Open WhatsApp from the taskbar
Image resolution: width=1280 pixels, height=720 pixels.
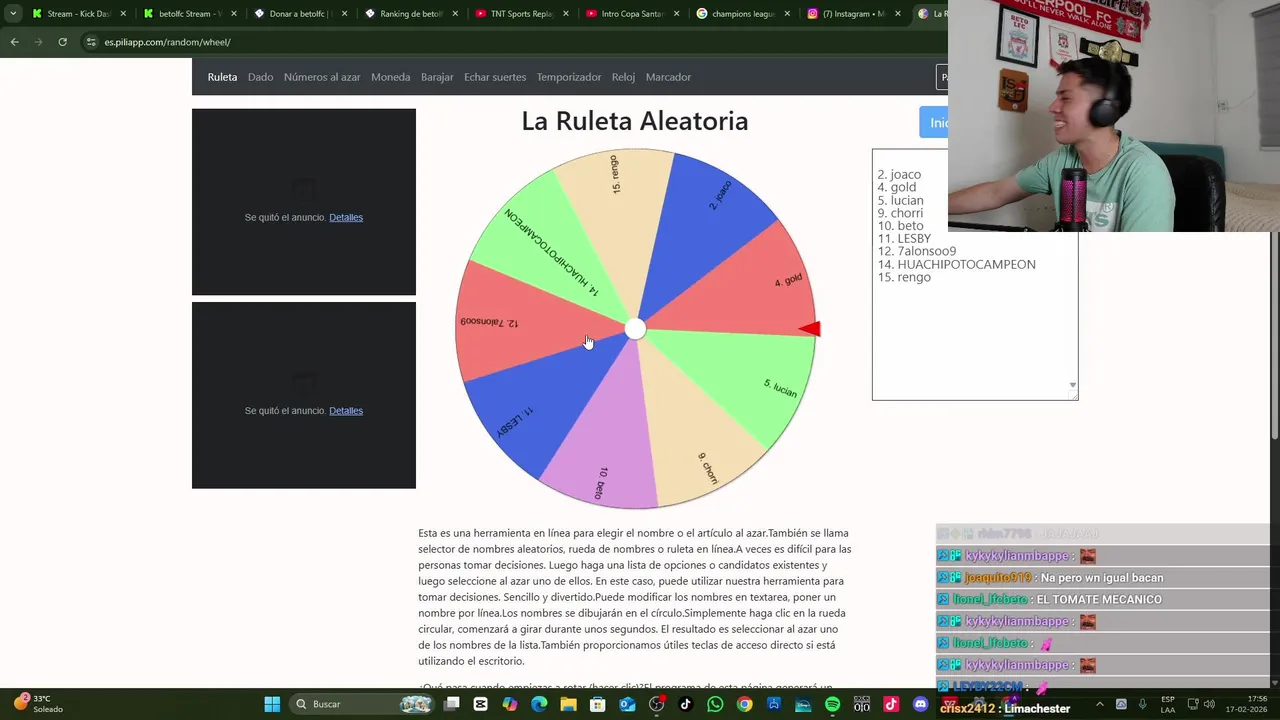715,704
